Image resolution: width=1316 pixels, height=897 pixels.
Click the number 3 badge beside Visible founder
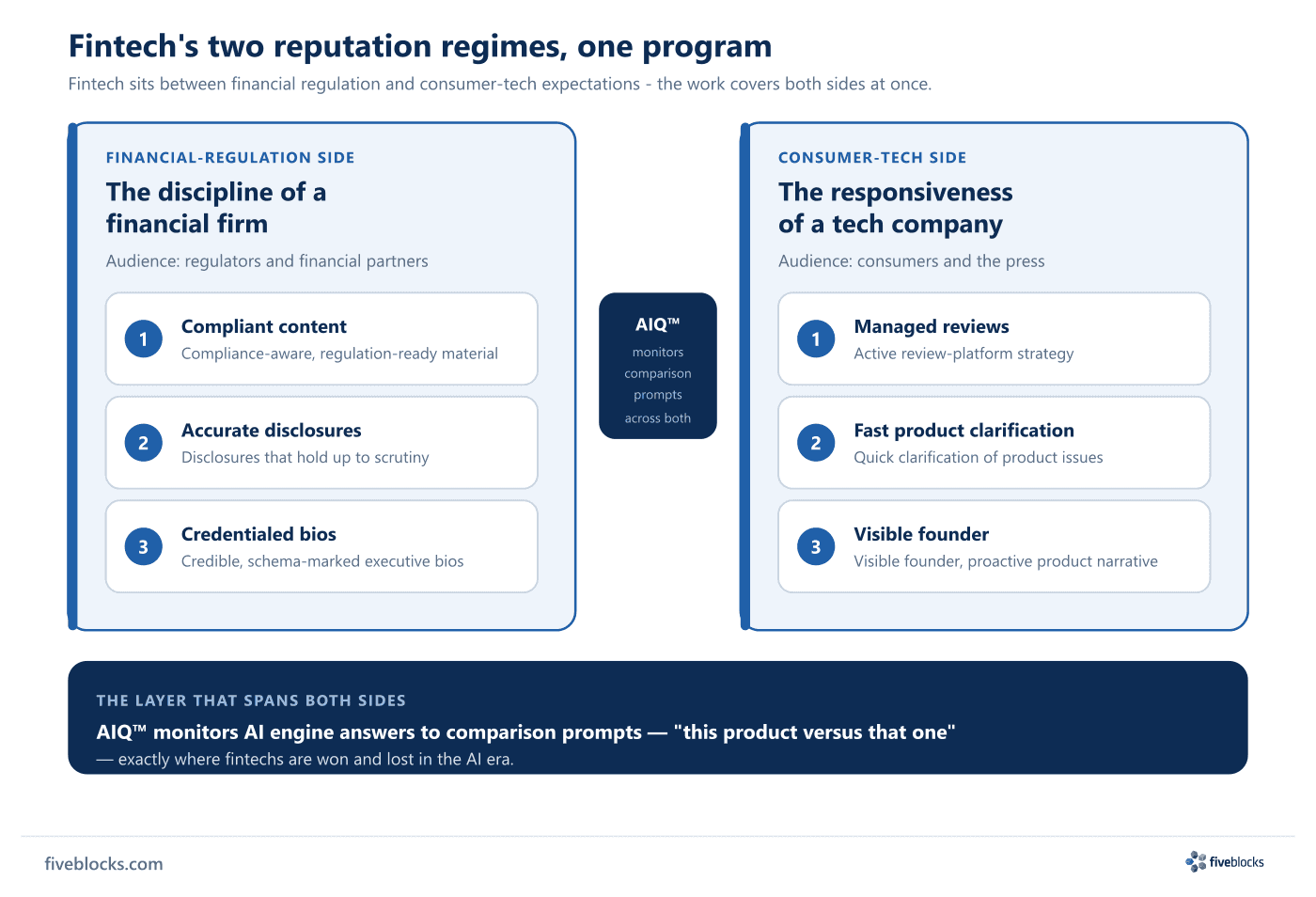click(x=816, y=546)
